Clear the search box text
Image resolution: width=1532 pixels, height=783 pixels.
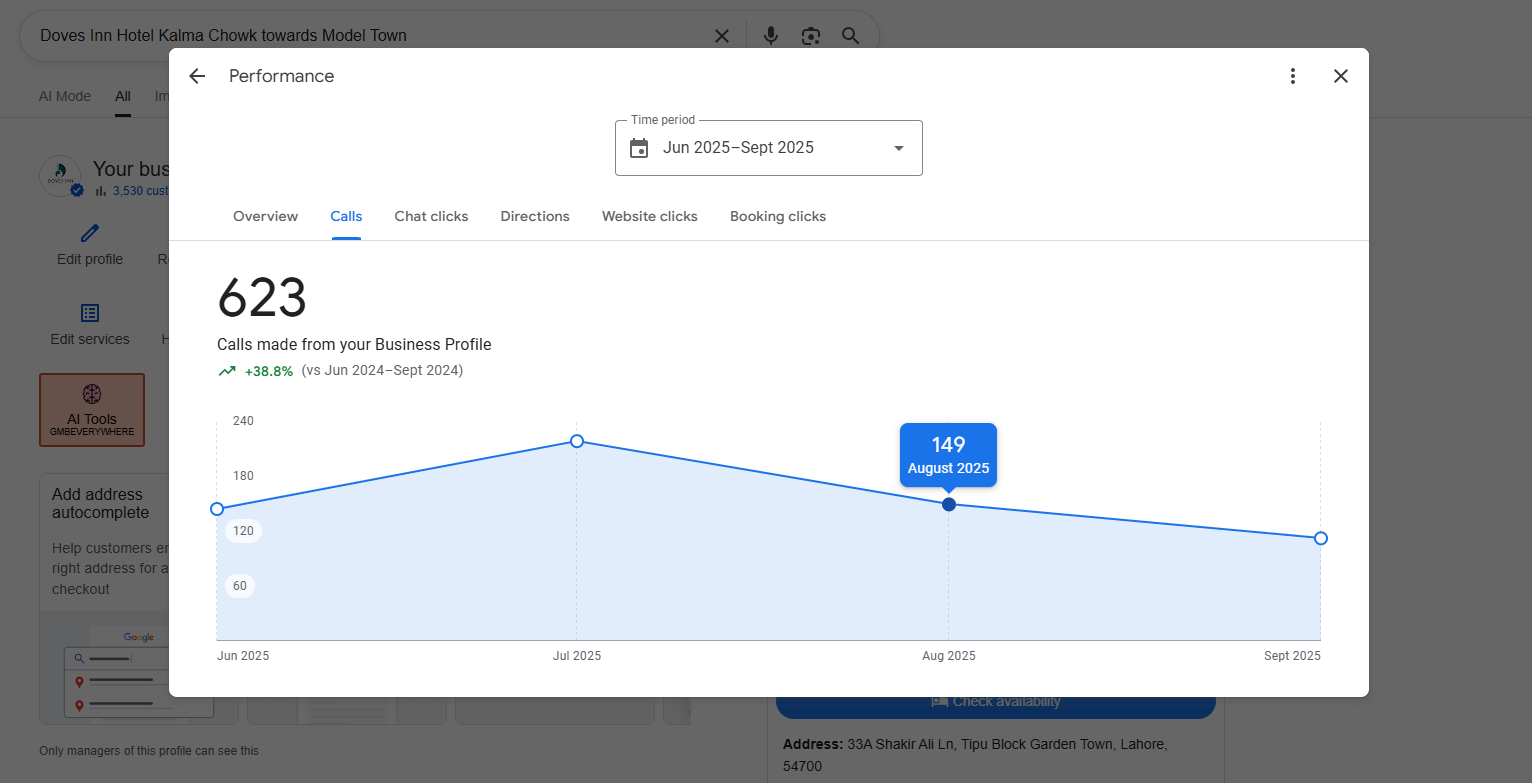[x=722, y=36]
